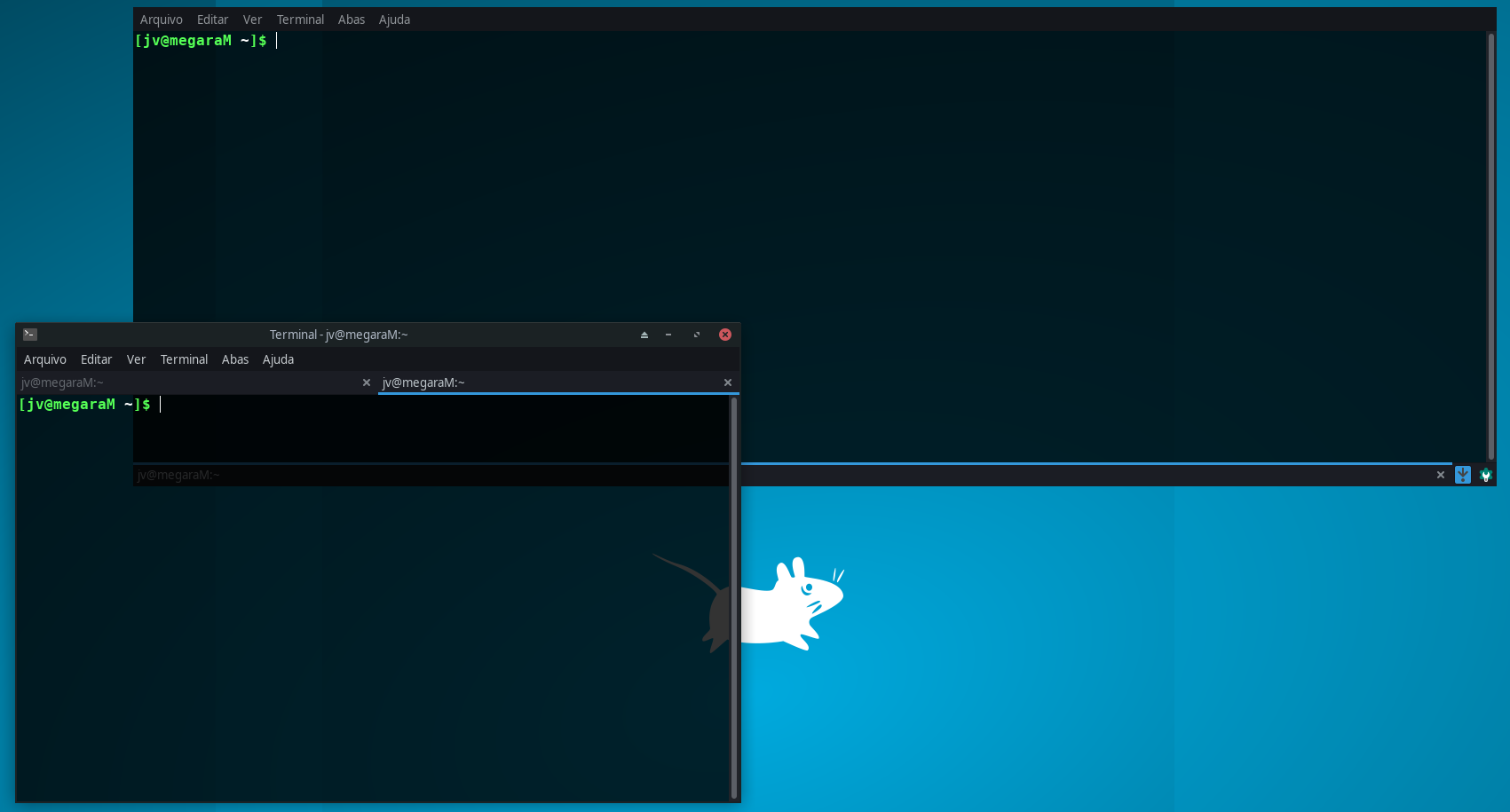Viewport: 1510px width, 812px height.
Task: Close the active second jv@megaraM tab
Action: click(728, 382)
